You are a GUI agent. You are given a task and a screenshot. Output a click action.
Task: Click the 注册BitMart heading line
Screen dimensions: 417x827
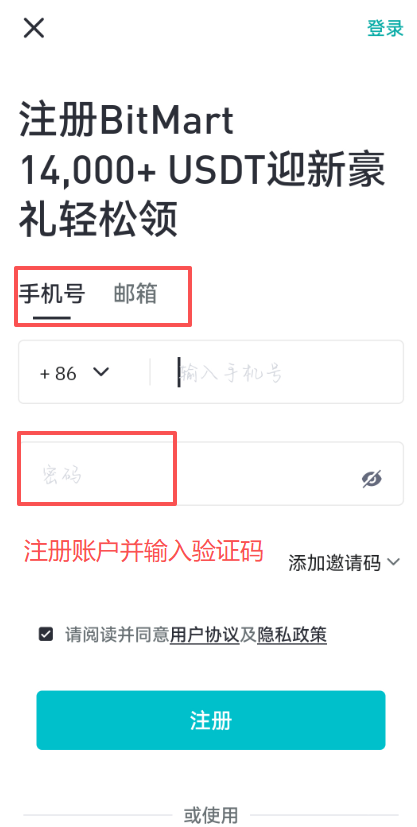coord(127,119)
